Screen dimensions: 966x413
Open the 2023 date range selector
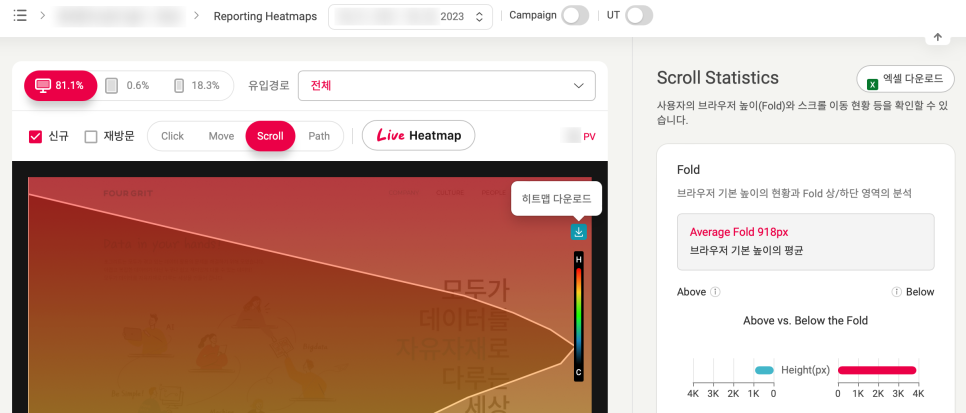[410, 17]
